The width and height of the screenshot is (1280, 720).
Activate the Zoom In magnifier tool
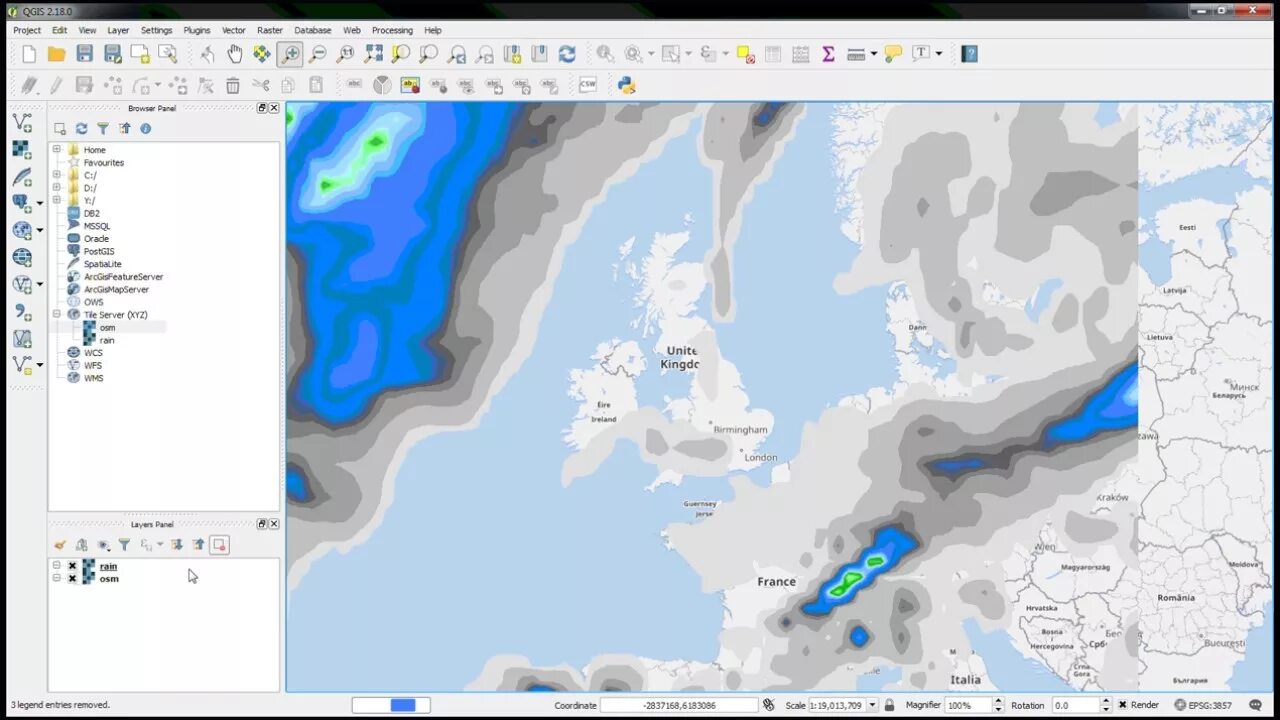pyautogui.click(x=290, y=54)
